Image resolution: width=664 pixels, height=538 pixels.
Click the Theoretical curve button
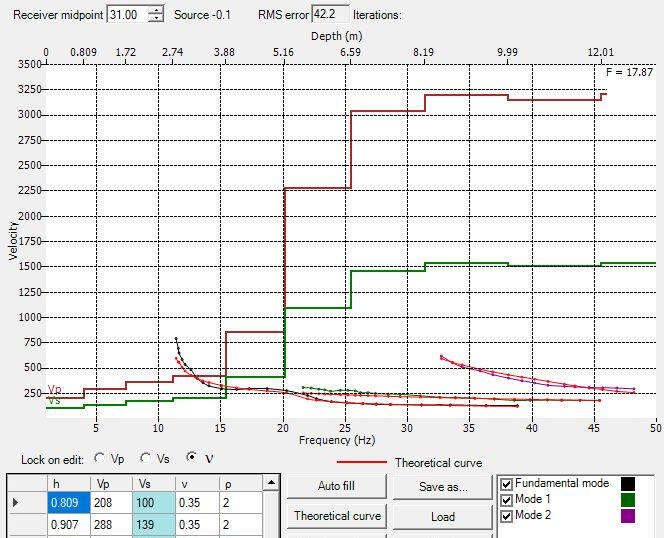(337, 516)
